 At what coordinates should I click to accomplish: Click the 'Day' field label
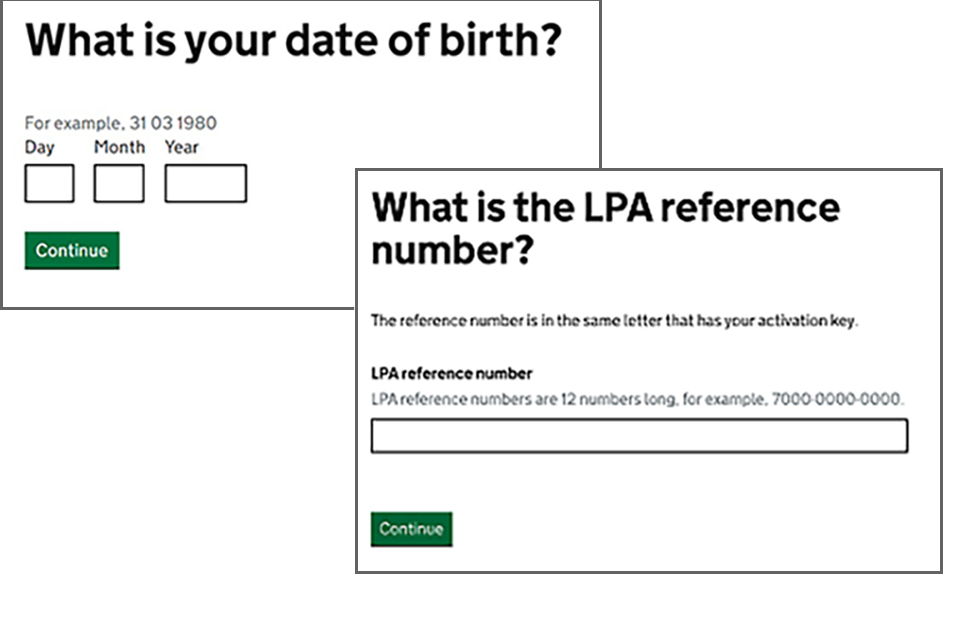click(40, 147)
